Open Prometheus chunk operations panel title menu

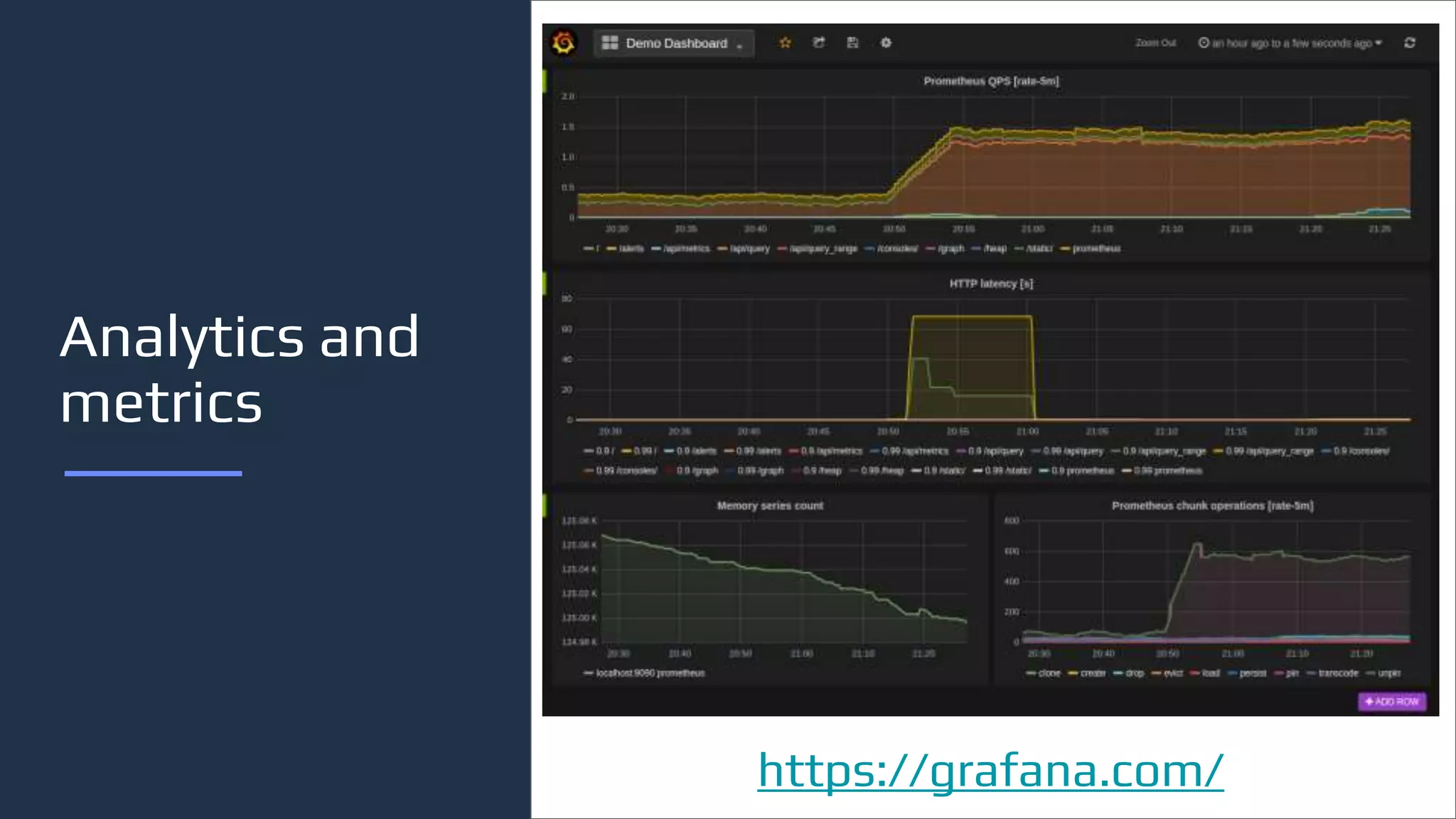coord(1212,505)
